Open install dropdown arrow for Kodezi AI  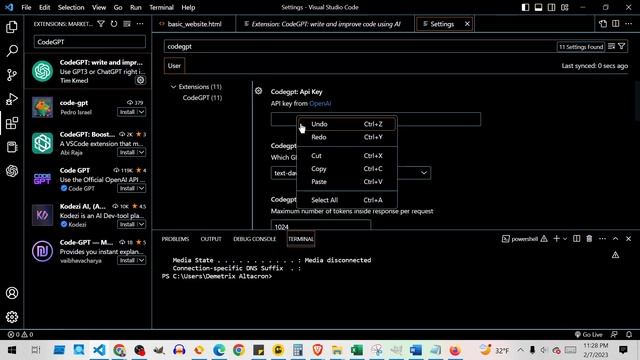[141, 224]
